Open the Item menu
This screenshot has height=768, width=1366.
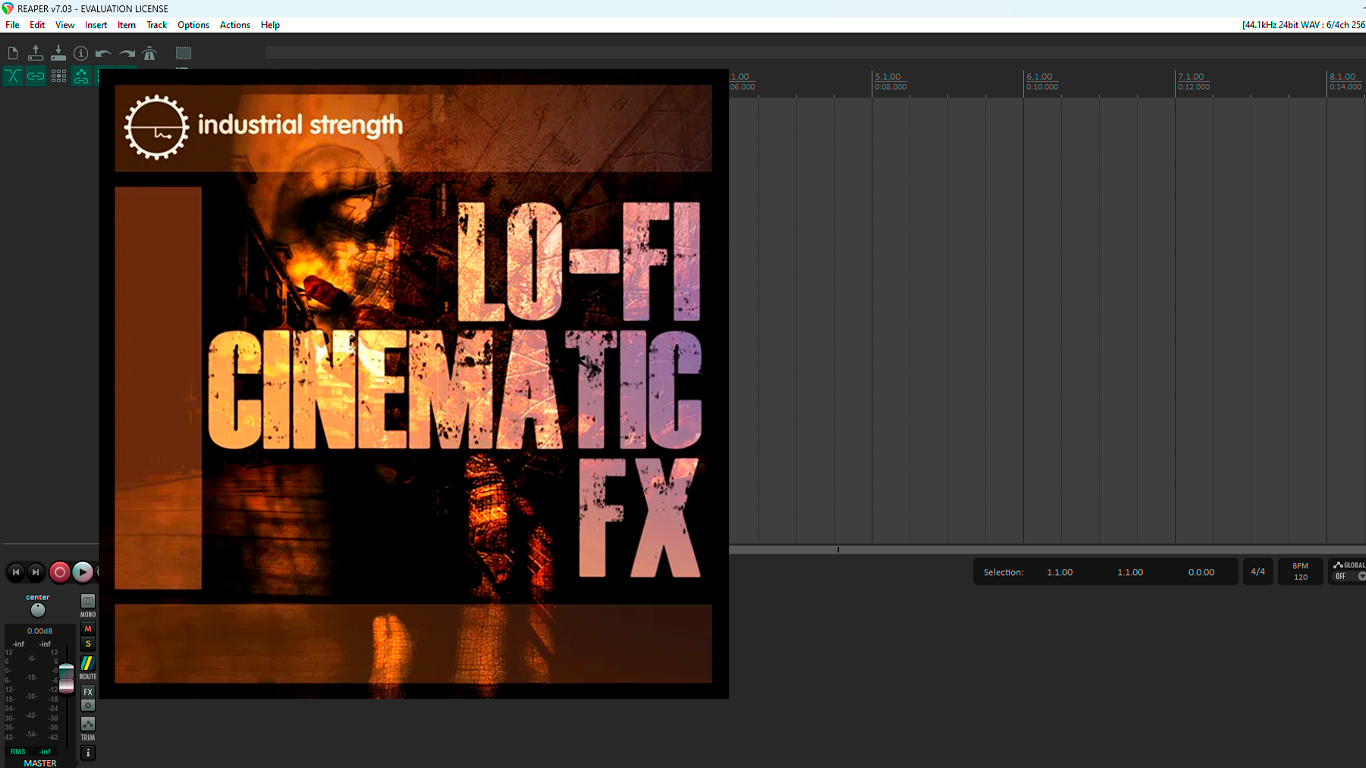coord(126,25)
